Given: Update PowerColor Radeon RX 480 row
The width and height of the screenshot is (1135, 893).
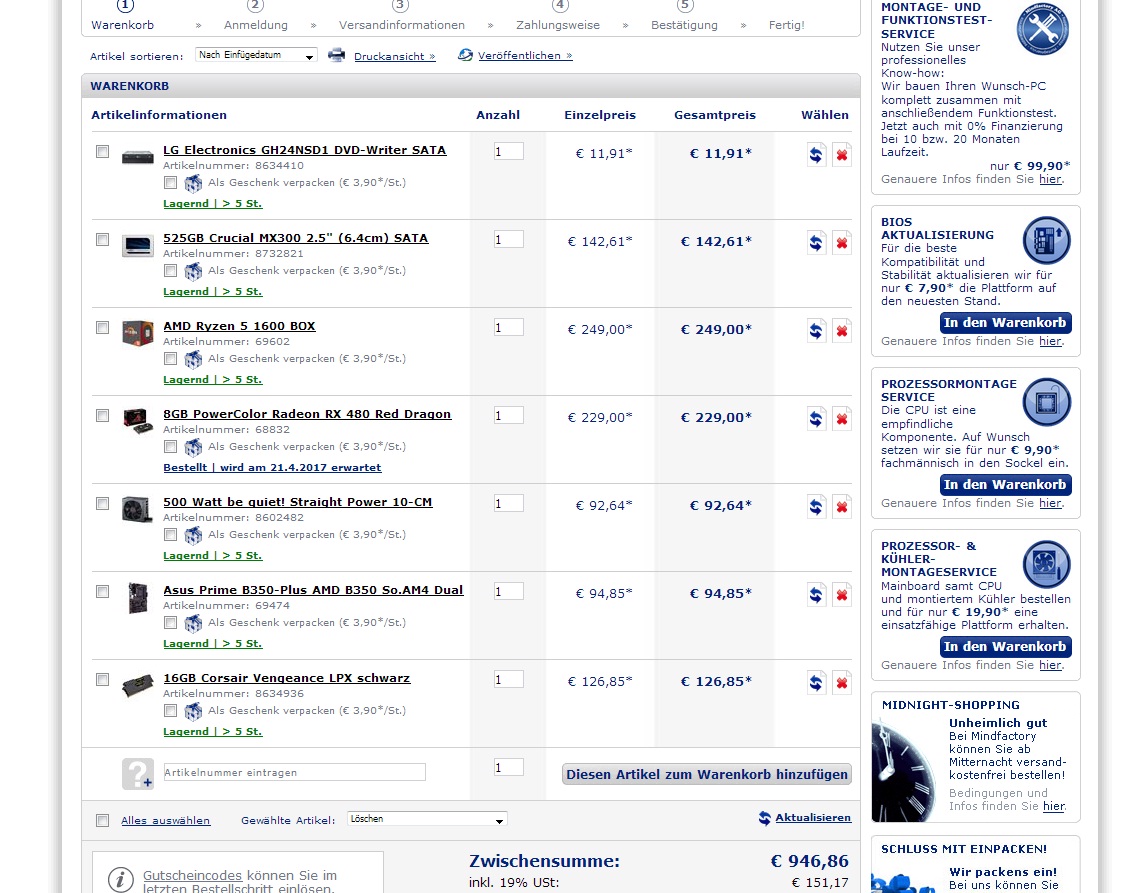Looking at the screenshot, I should (816, 419).
